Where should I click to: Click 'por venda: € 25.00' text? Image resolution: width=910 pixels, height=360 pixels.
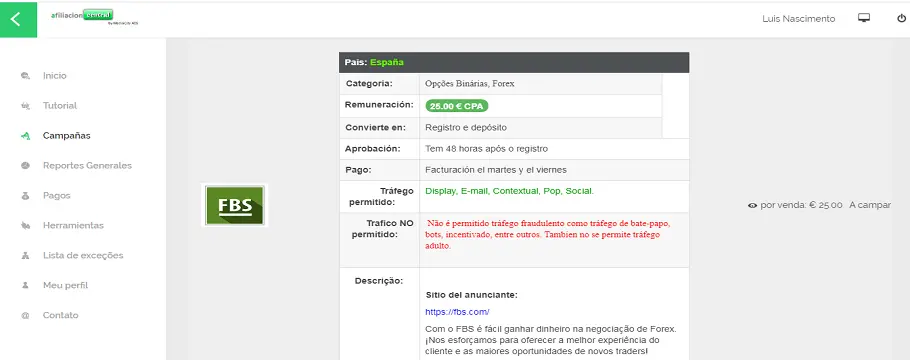[x=801, y=206]
